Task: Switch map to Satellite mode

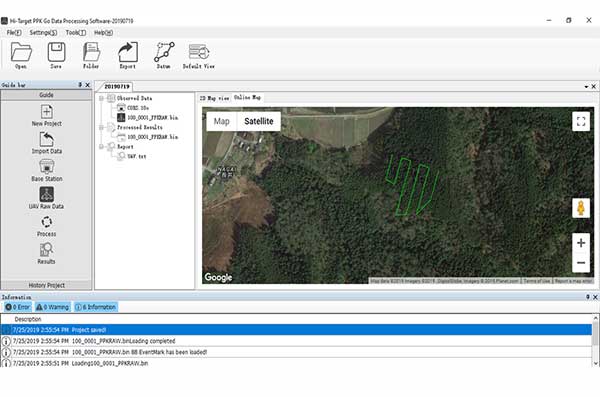Action: point(259,121)
